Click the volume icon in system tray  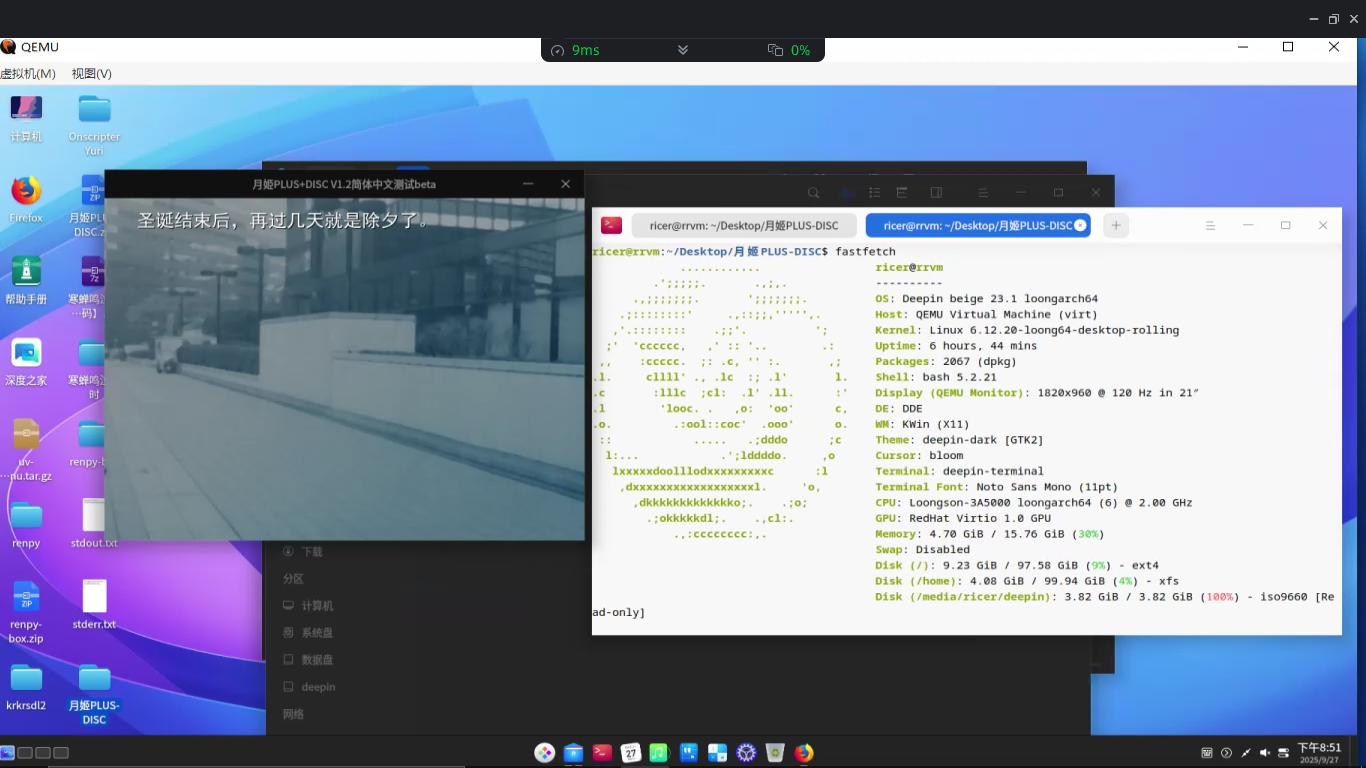1265,753
